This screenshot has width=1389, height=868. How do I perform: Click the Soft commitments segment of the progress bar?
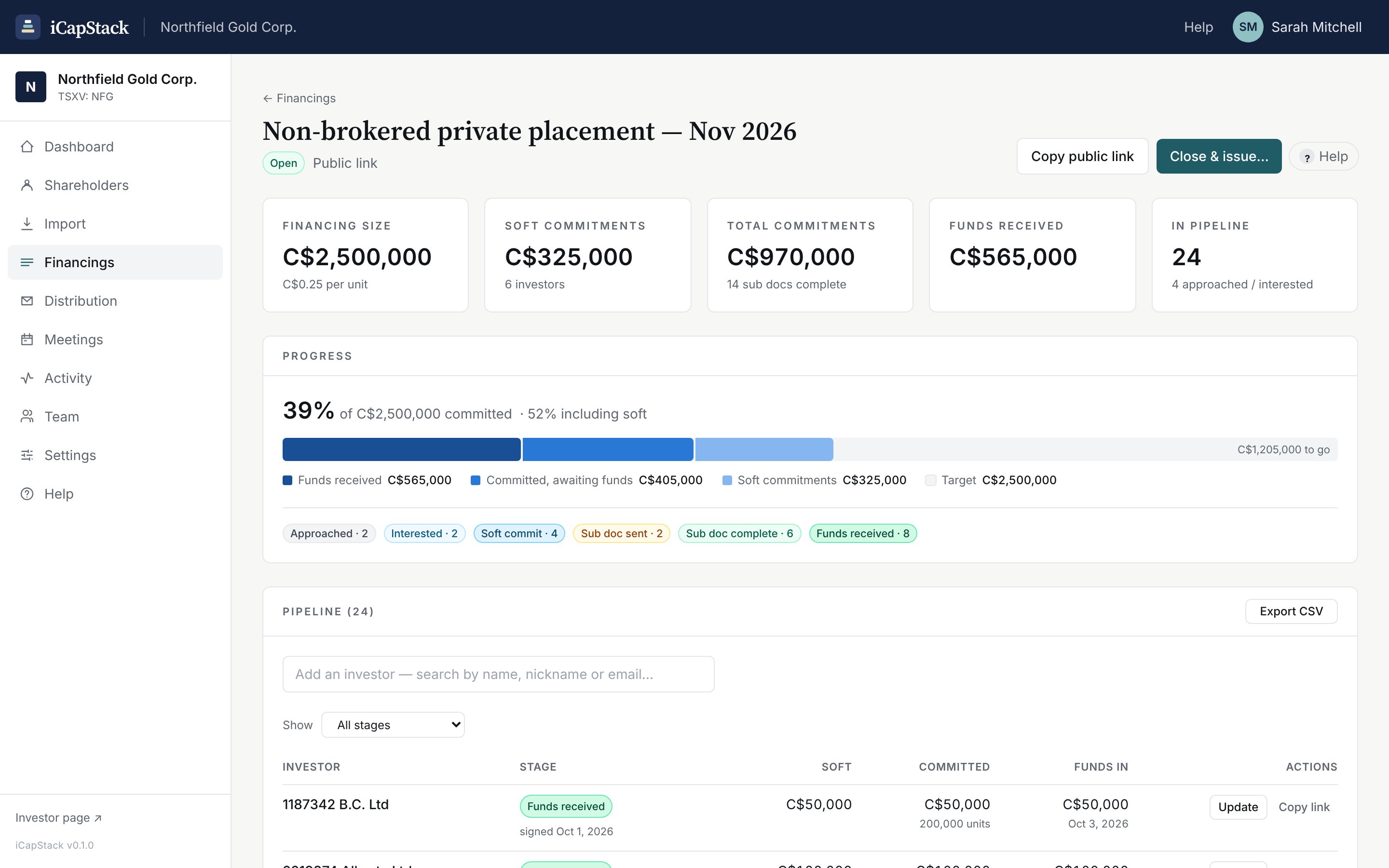(x=764, y=449)
